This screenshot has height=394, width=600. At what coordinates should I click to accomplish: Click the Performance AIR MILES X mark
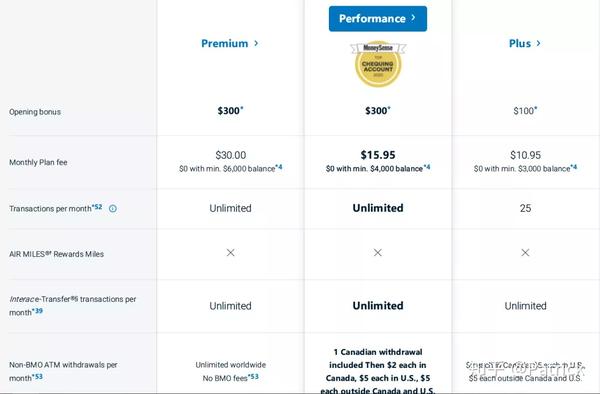(x=378, y=252)
